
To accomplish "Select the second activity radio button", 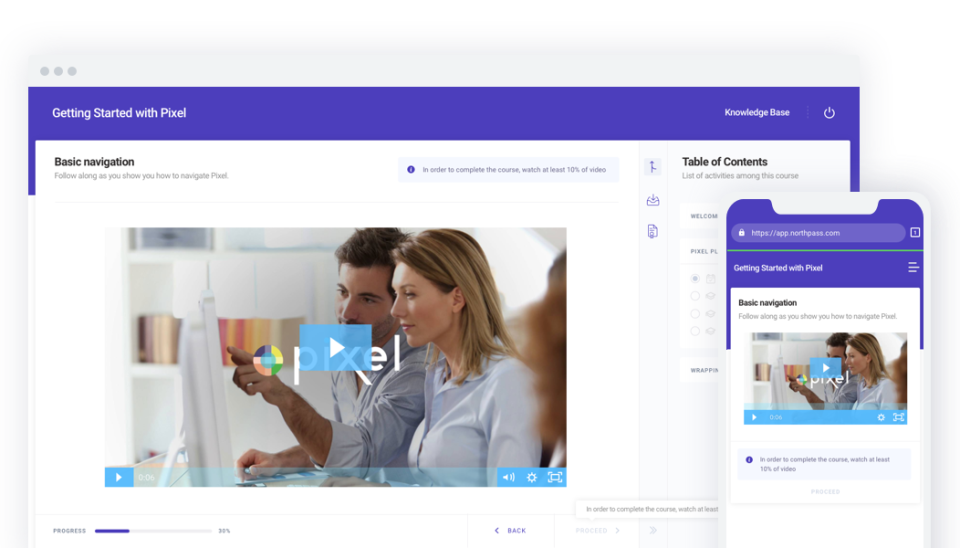I will [695, 296].
